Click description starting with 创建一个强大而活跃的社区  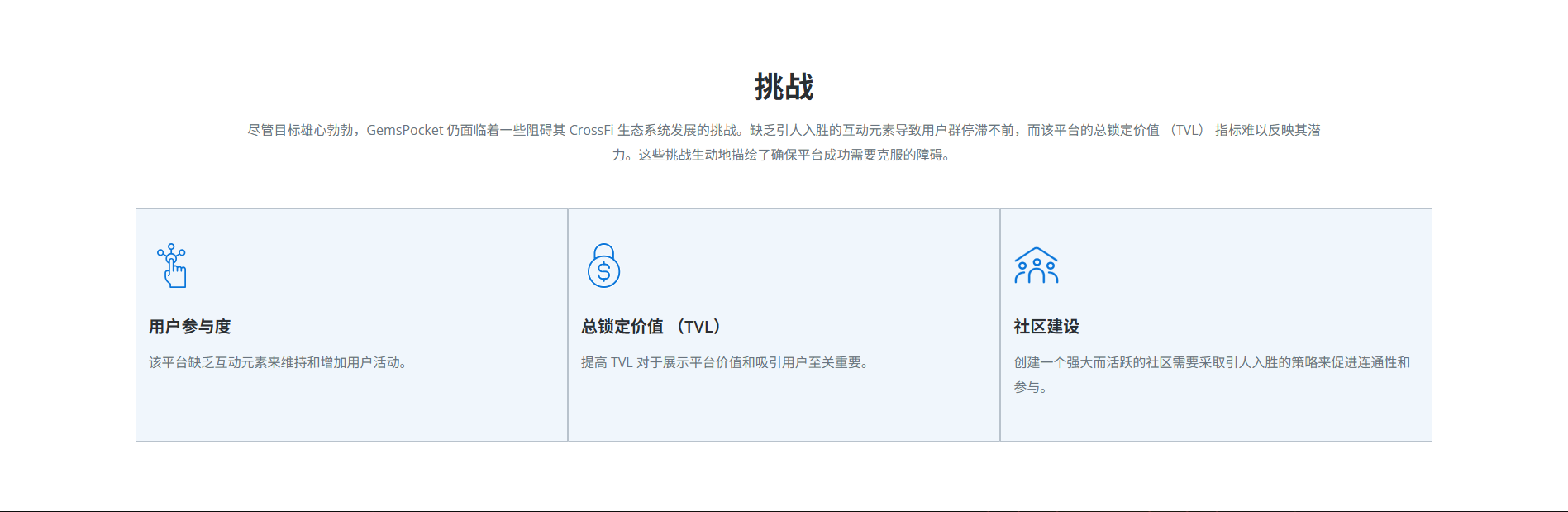[1211, 362]
